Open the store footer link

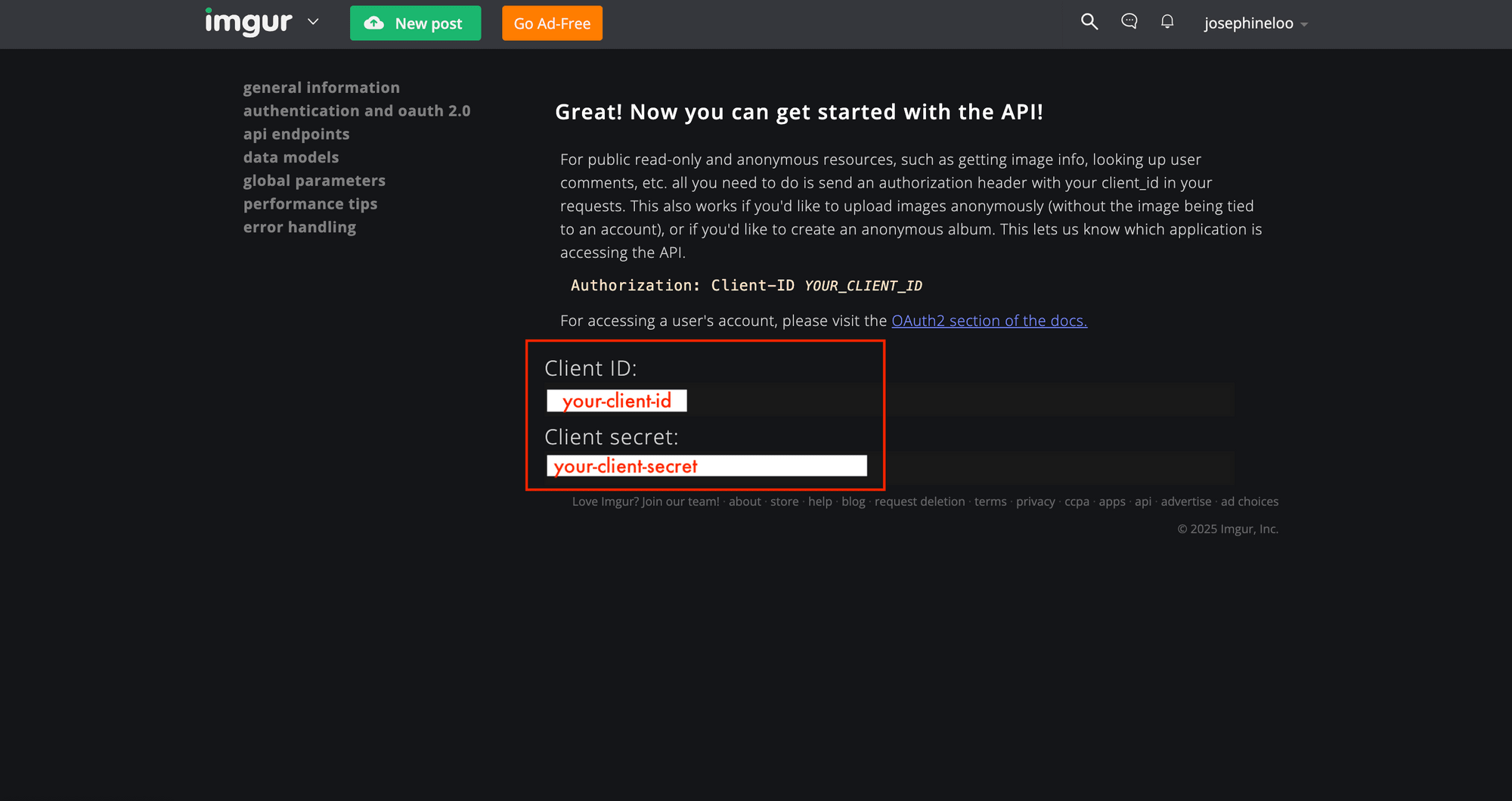(784, 501)
